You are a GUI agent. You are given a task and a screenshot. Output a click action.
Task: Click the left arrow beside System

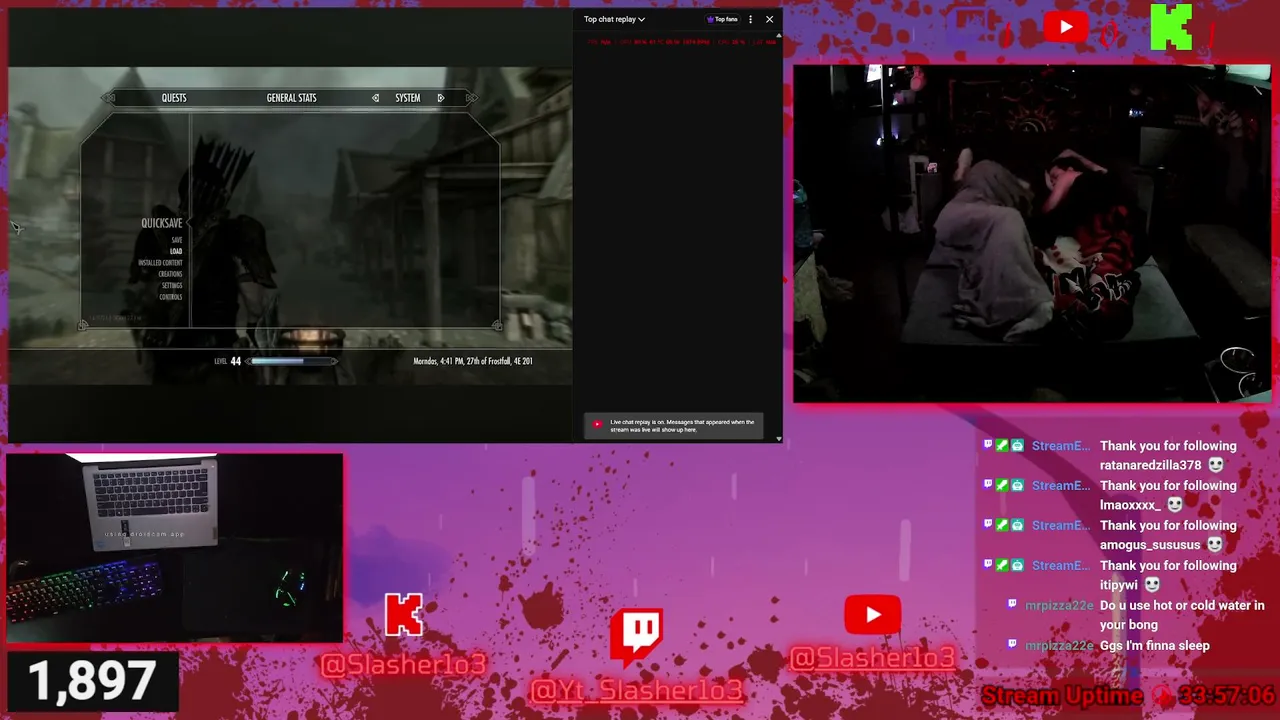click(x=375, y=98)
